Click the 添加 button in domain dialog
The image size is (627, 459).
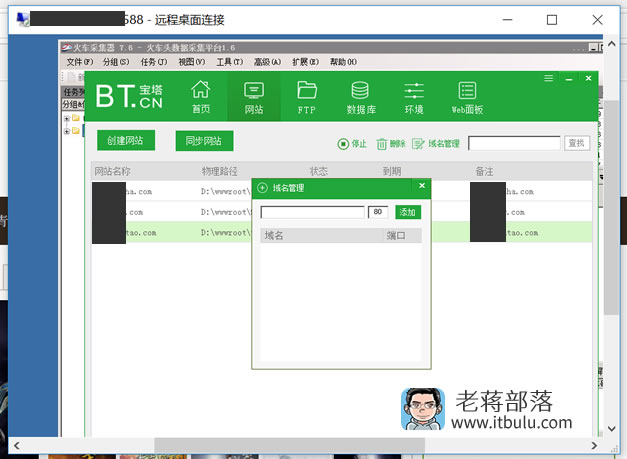(407, 212)
